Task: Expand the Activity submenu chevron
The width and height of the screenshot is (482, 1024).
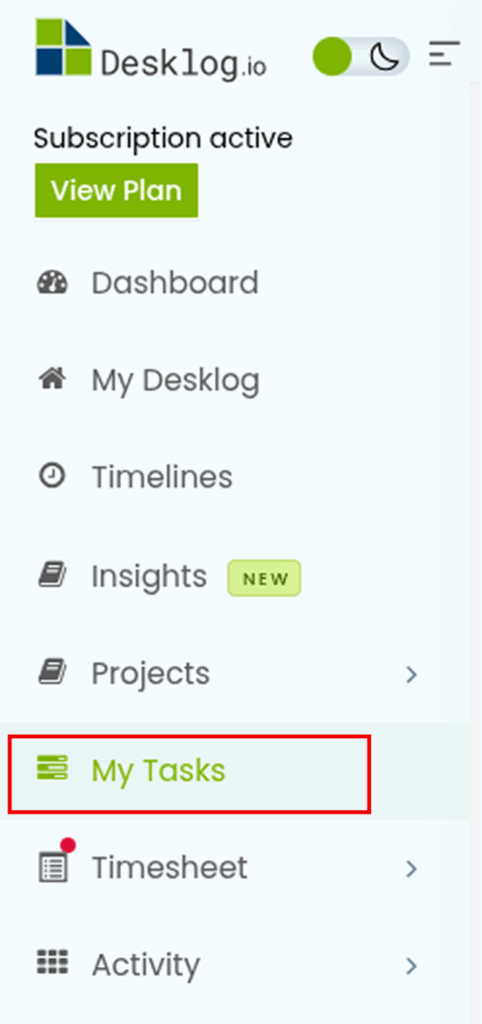Action: pyautogui.click(x=411, y=965)
